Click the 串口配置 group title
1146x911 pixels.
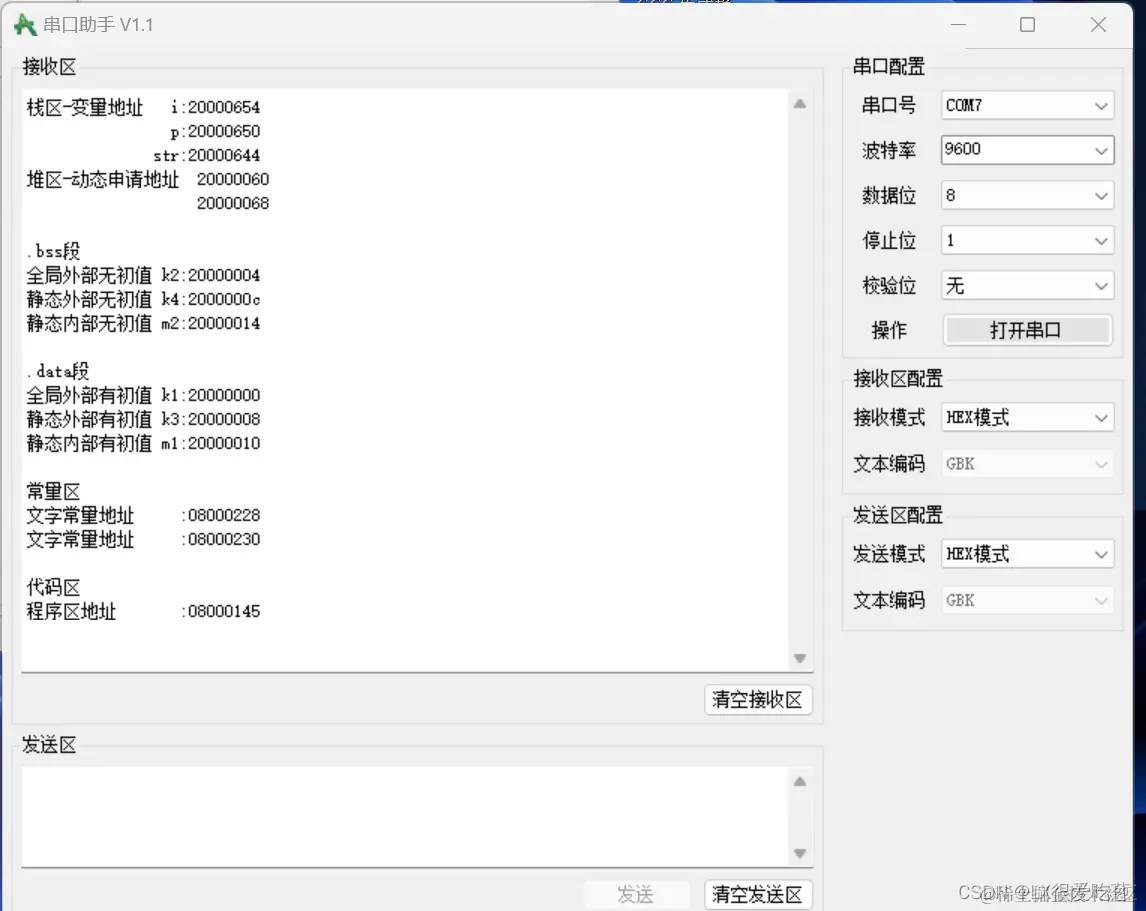[x=889, y=67]
